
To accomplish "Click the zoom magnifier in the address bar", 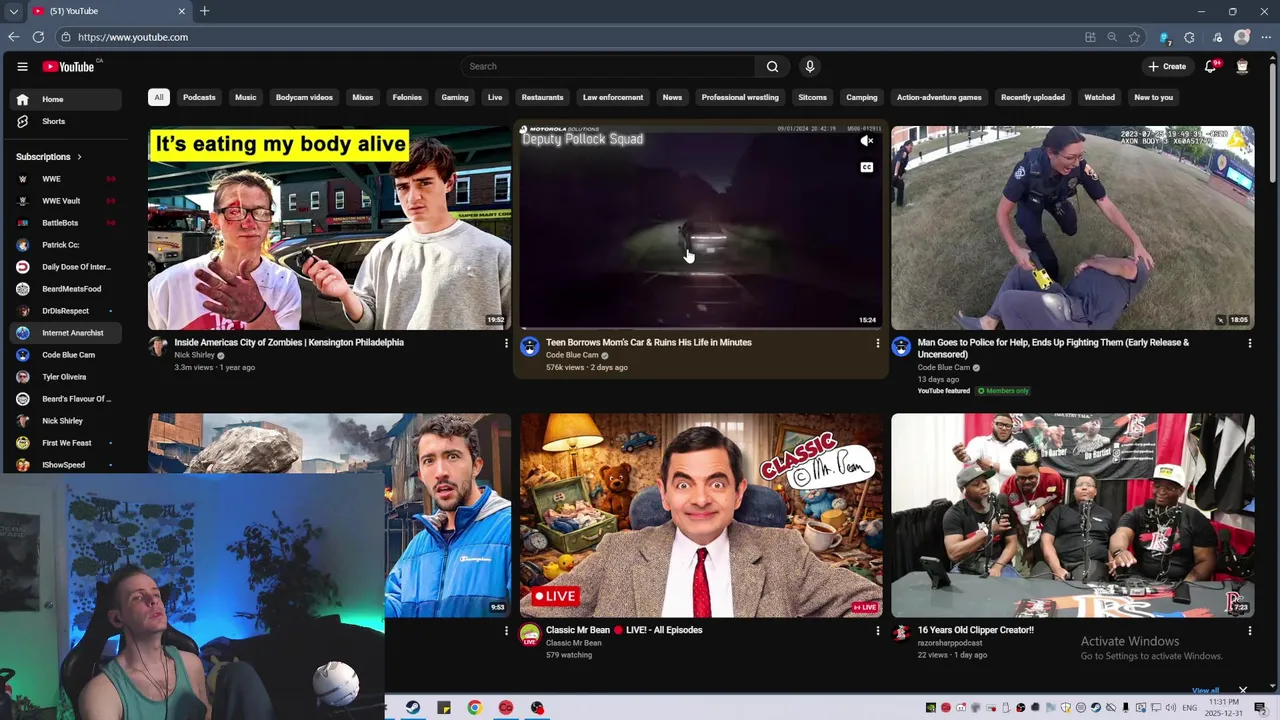I will (x=1112, y=37).
